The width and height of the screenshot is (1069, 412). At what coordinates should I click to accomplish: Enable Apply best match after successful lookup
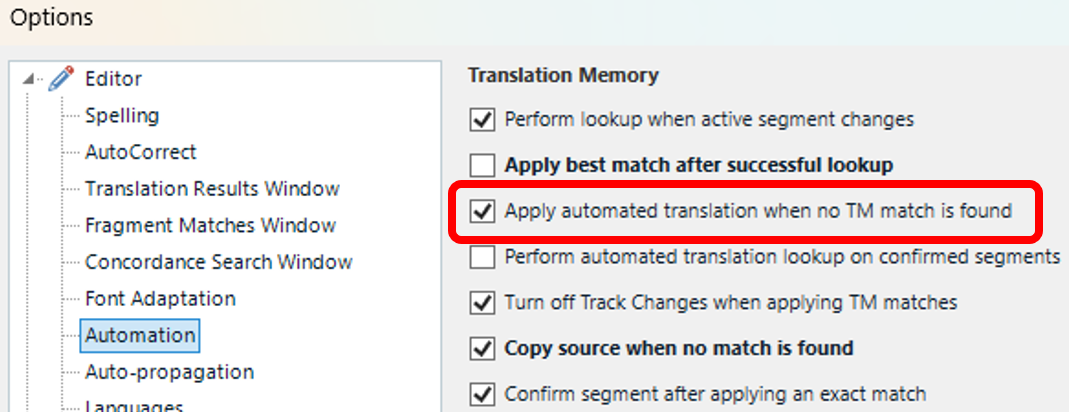pyautogui.click(x=483, y=165)
